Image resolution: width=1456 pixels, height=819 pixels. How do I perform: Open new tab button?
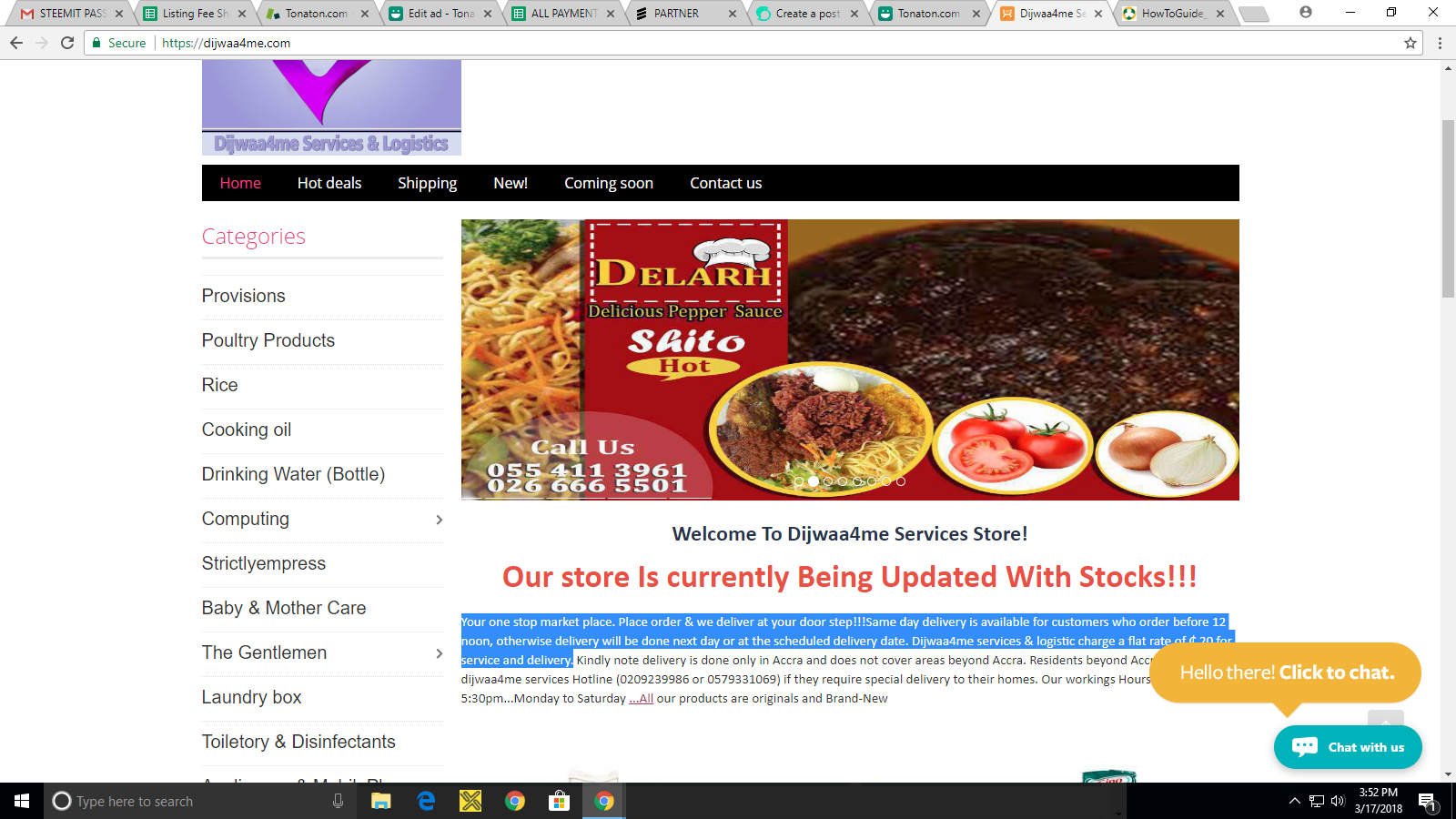pyautogui.click(x=1253, y=14)
